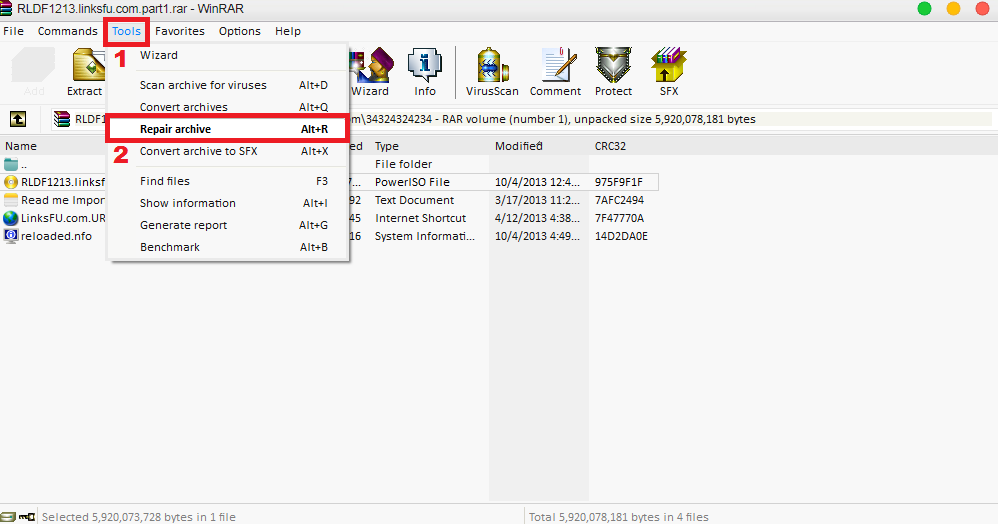Open the File menu

[13, 31]
